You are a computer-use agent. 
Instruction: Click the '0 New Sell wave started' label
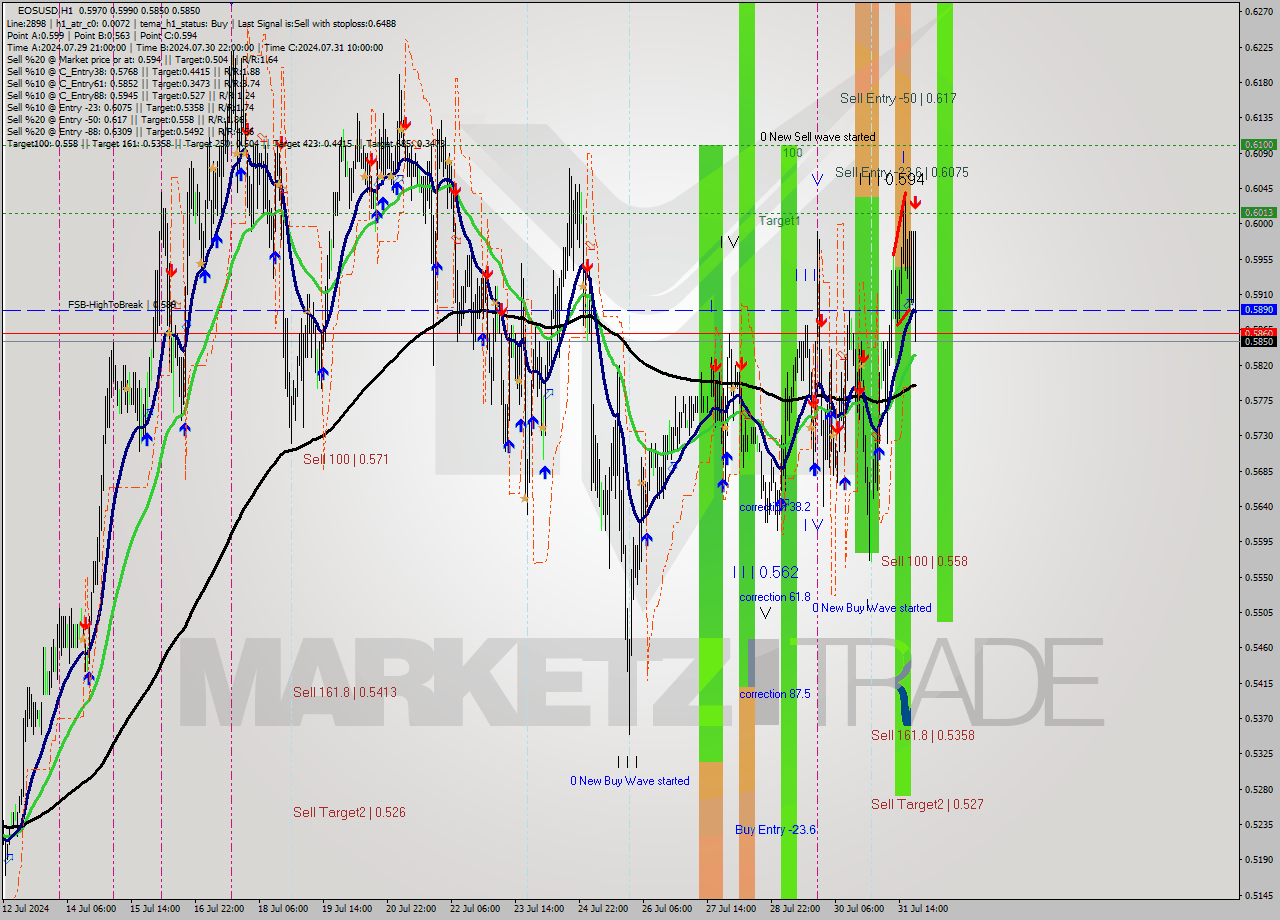(x=817, y=137)
